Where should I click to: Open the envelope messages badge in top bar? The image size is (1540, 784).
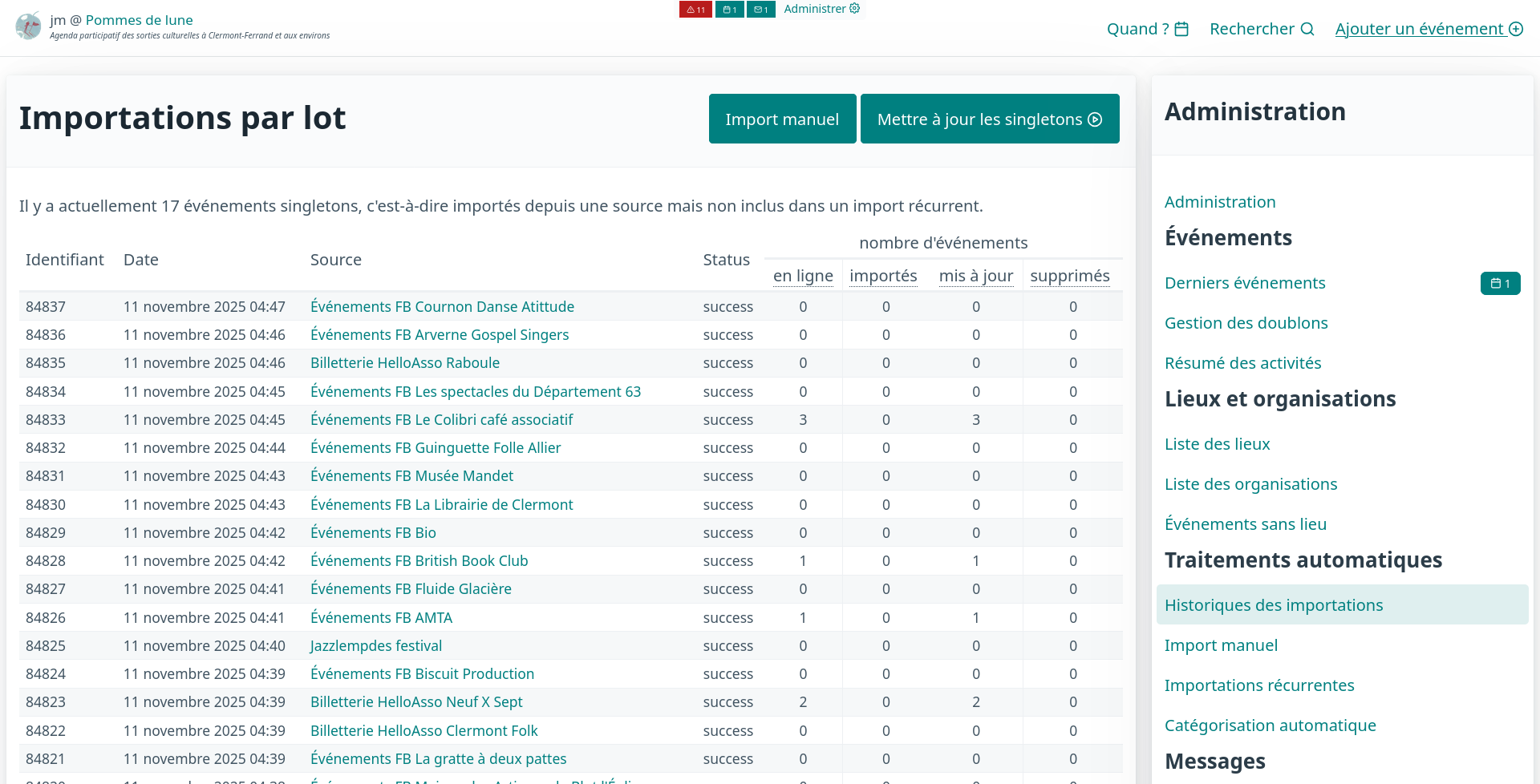[760, 10]
